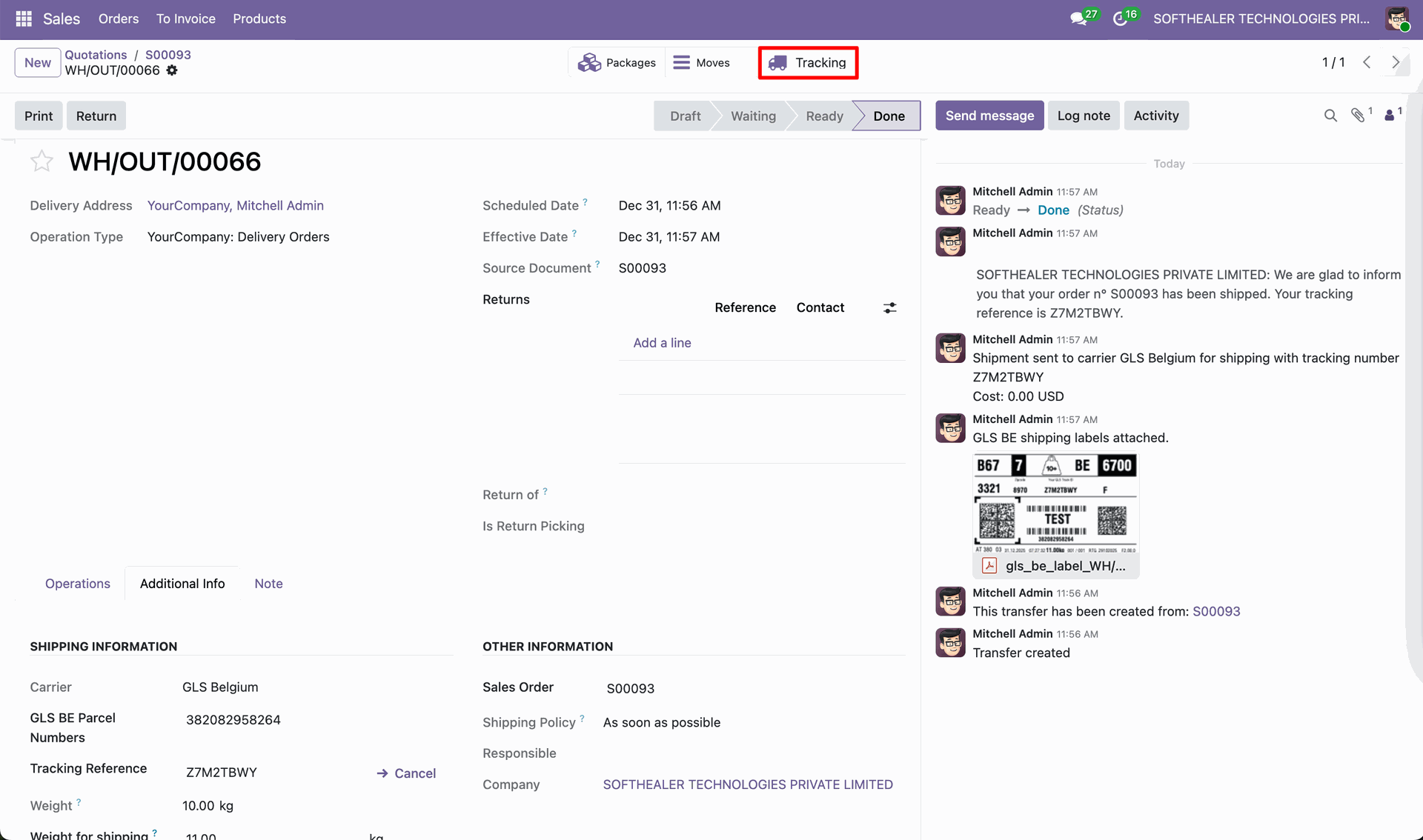Open Moves smart button
The height and width of the screenshot is (840, 1423).
click(x=701, y=63)
